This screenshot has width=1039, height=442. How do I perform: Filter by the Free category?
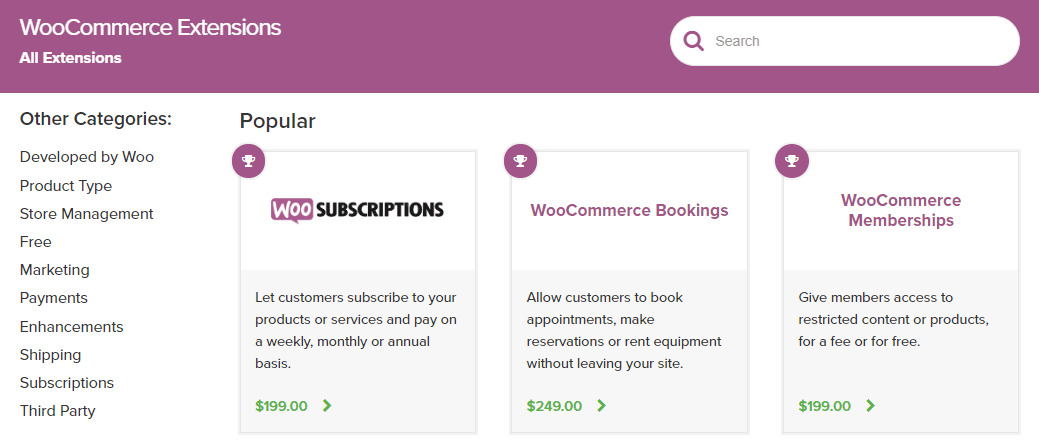(x=36, y=242)
